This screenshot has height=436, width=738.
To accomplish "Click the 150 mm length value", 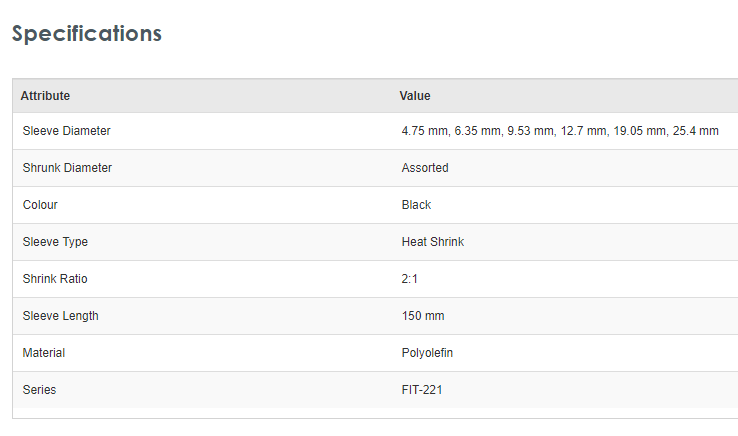I will 423,316.
